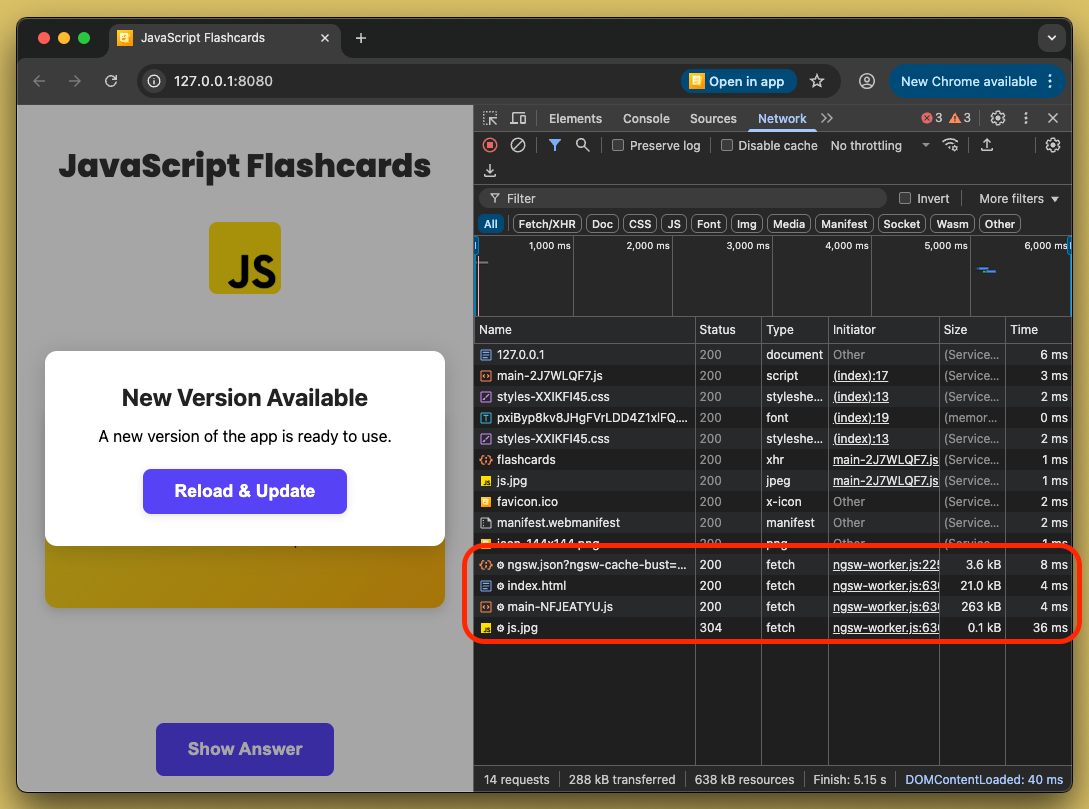Open the No throttling dropdown
The height and width of the screenshot is (809, 1089).
tap(879, 145)
